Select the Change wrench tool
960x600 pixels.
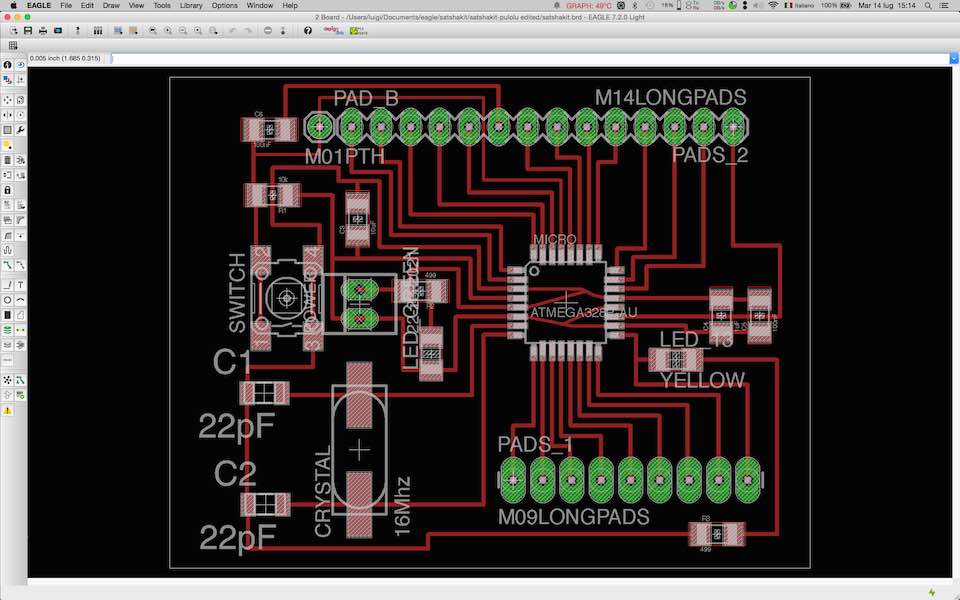click(x=20, y=130)
